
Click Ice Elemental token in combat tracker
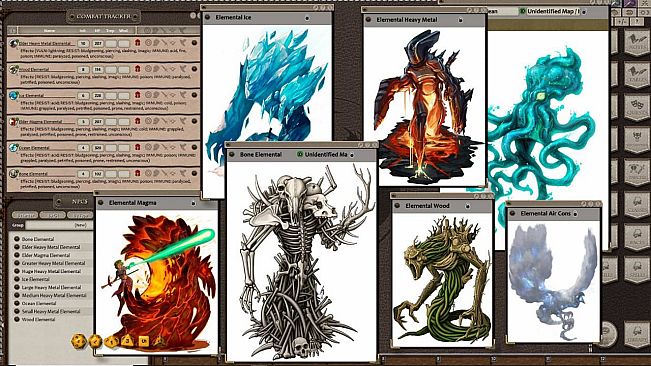coord(14,95)
